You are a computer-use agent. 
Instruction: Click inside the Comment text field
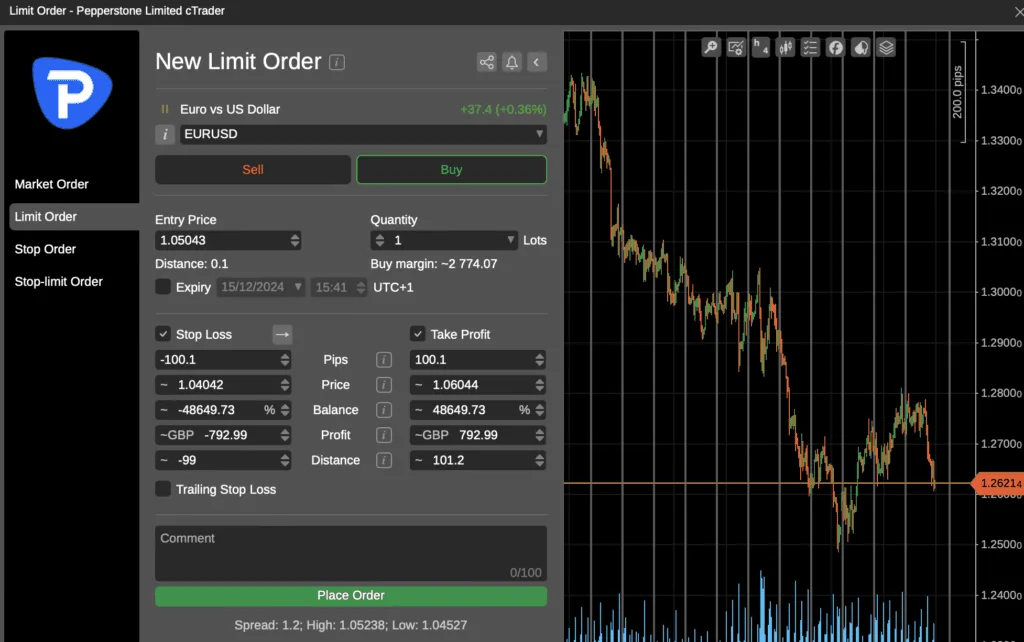coord(350,550)
